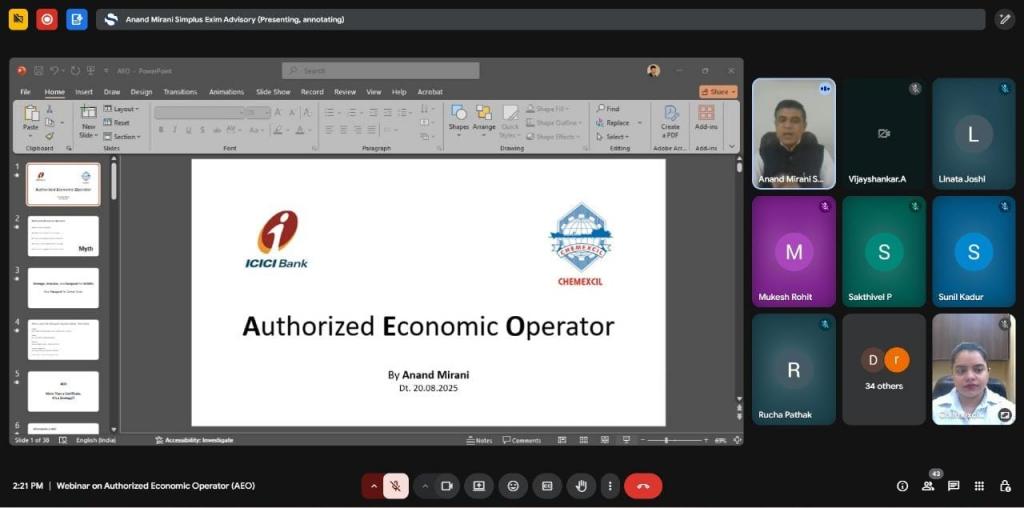
Task: Click the yellow transcription-off icon at top left
Action: (18, 19)
